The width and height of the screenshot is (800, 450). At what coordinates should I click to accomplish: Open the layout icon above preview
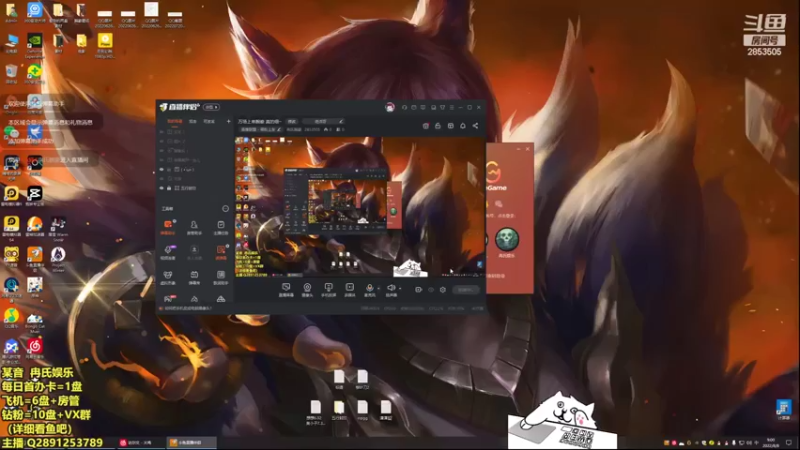pos(451,126)
